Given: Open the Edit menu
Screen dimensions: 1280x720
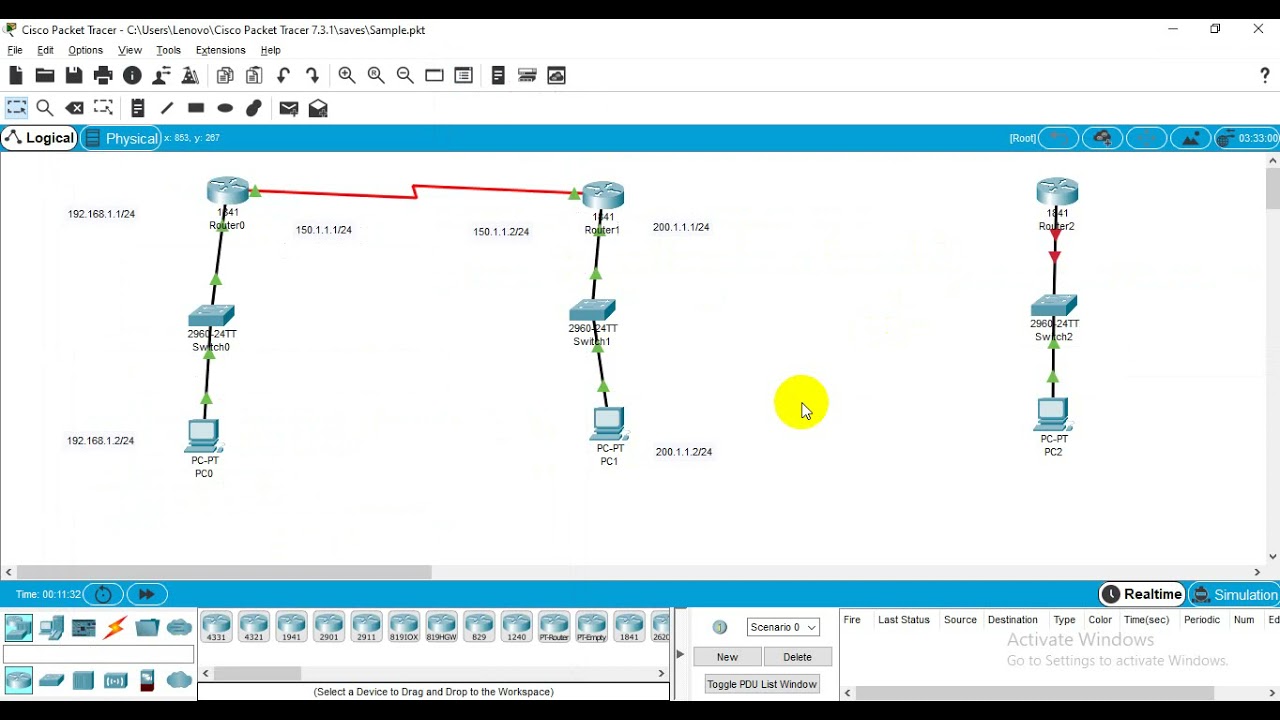Looking at the screenshot, I should point(46,50).
